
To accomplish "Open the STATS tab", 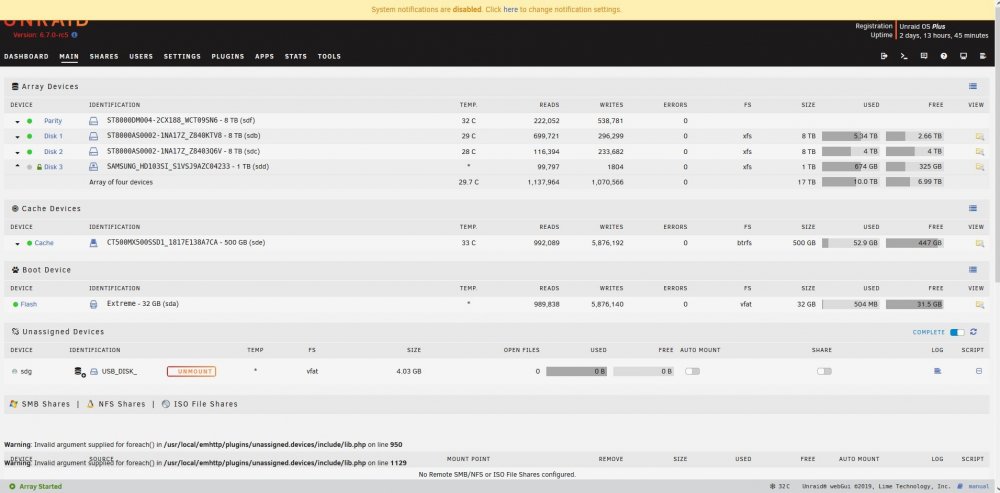I will coord(296,56).
